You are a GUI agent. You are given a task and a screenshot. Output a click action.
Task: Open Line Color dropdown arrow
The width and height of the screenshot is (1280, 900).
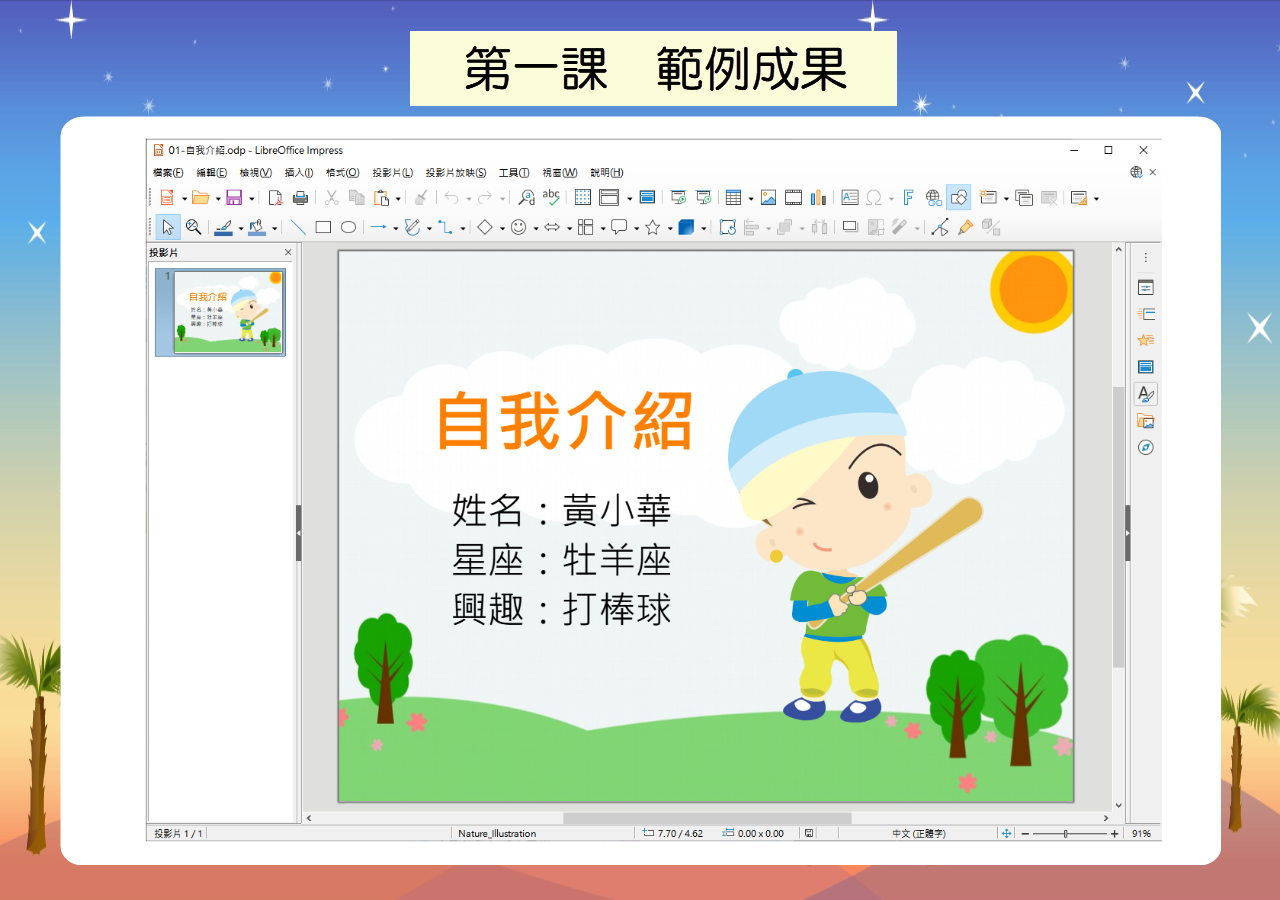tap(240, 229)
